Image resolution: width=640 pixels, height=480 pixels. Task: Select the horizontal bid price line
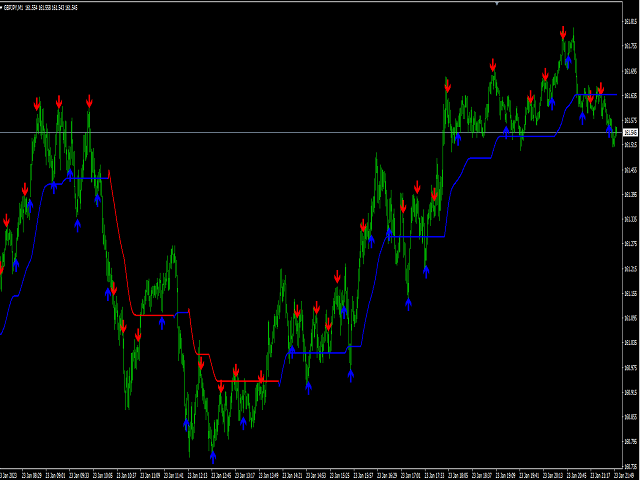pyautogui.click(x=311, y=132)
